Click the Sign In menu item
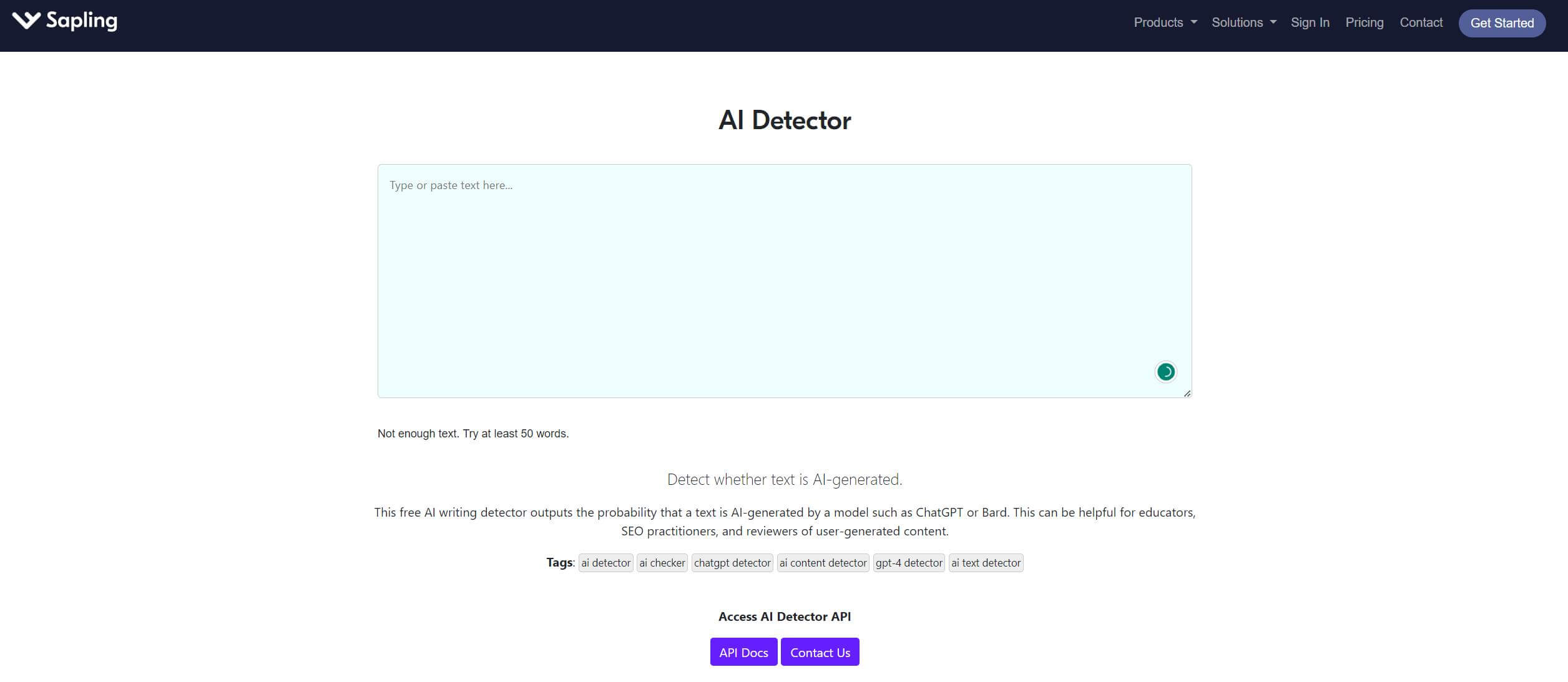Image resolution: width=1568 pixels, height=682 pixels. coord(1310,22)
